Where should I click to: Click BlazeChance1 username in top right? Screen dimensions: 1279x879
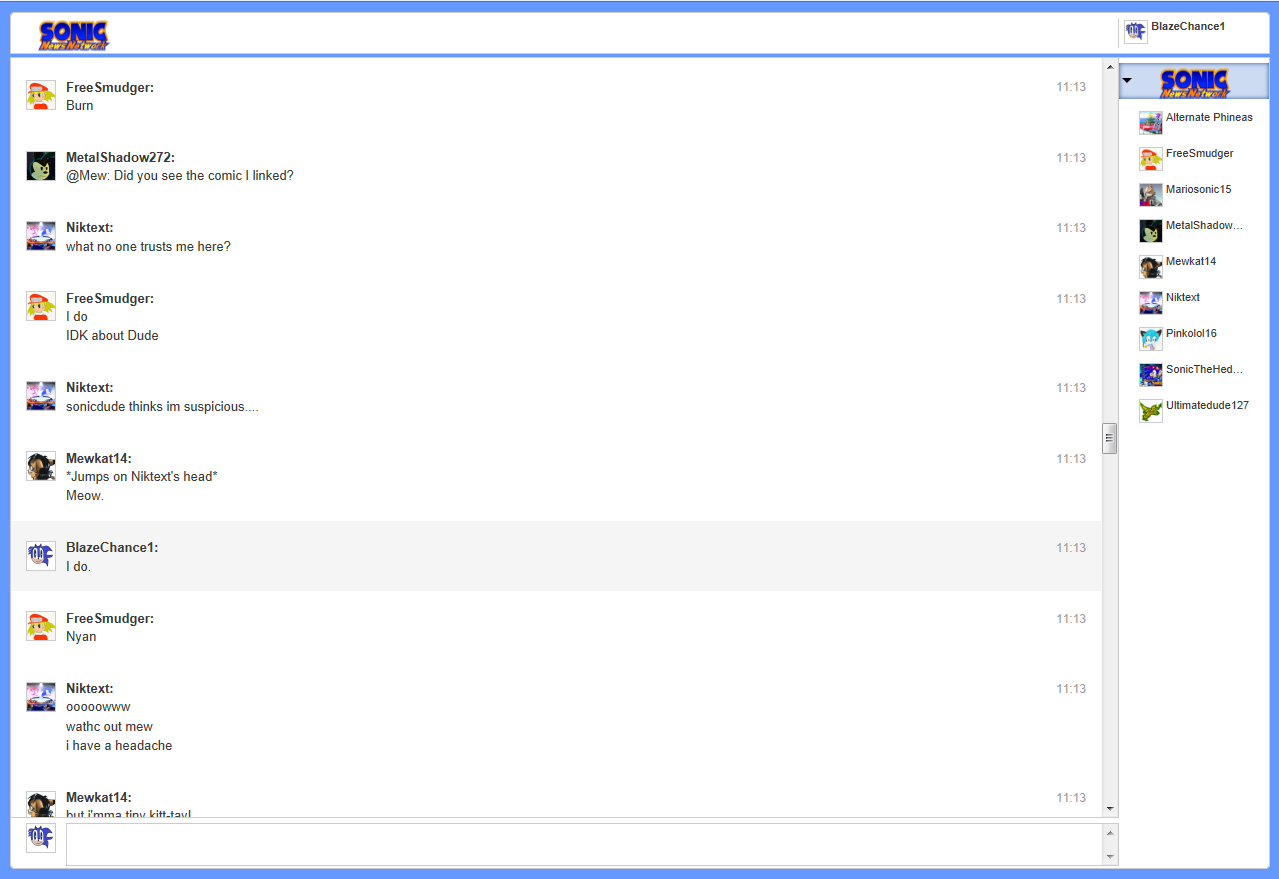click(x=1187, y=27)
